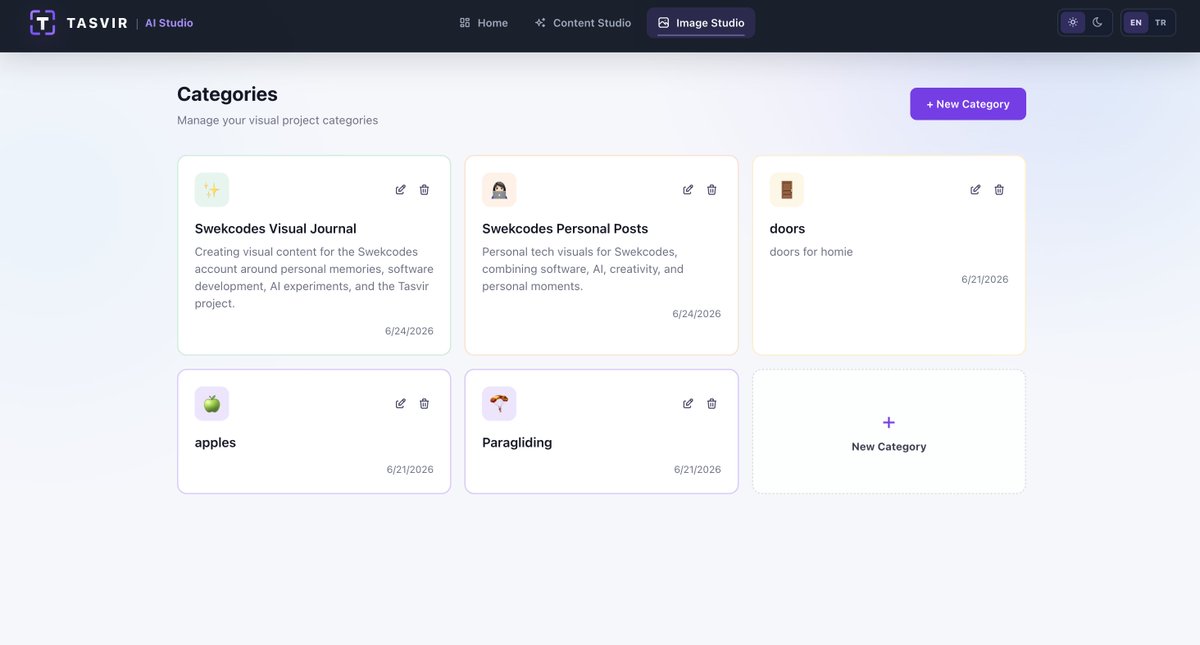Open the doors category title

click(788, 229)
